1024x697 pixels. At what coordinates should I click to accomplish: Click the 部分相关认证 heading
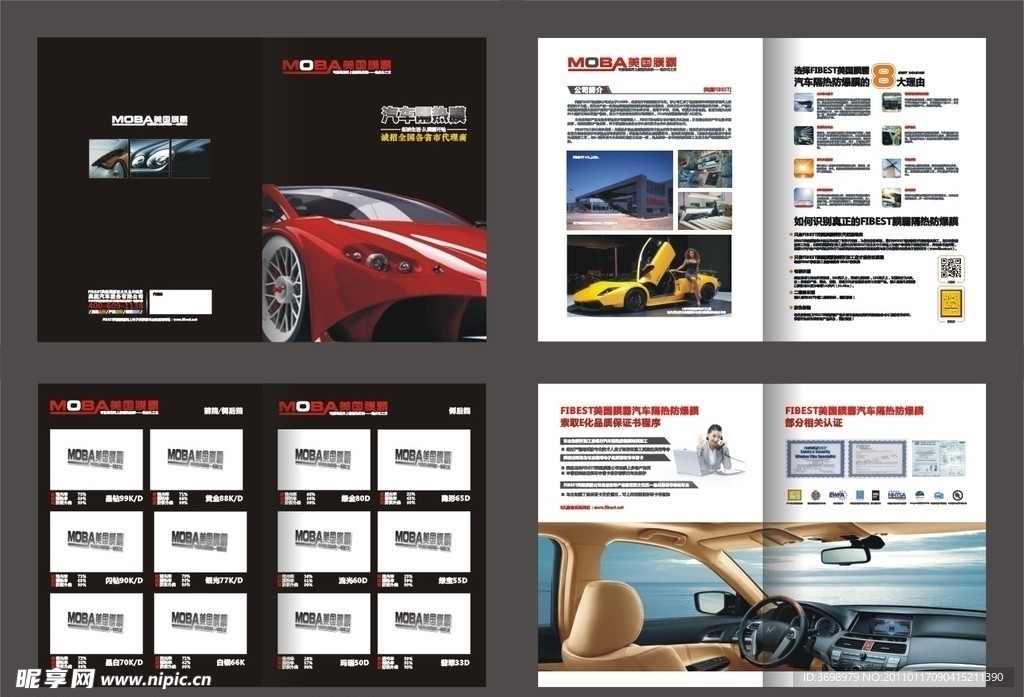(813, 423)
